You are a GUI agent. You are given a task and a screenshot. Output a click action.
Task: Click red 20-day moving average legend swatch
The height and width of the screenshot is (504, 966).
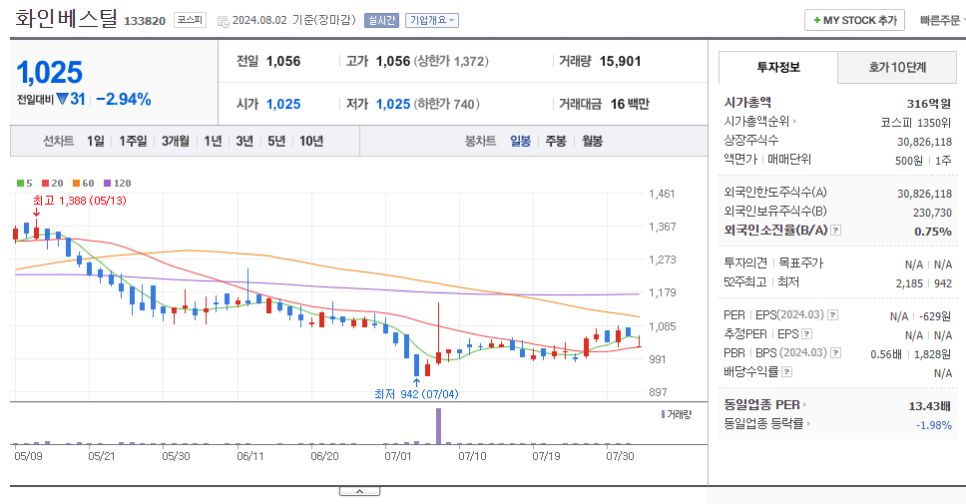point(45,183)
